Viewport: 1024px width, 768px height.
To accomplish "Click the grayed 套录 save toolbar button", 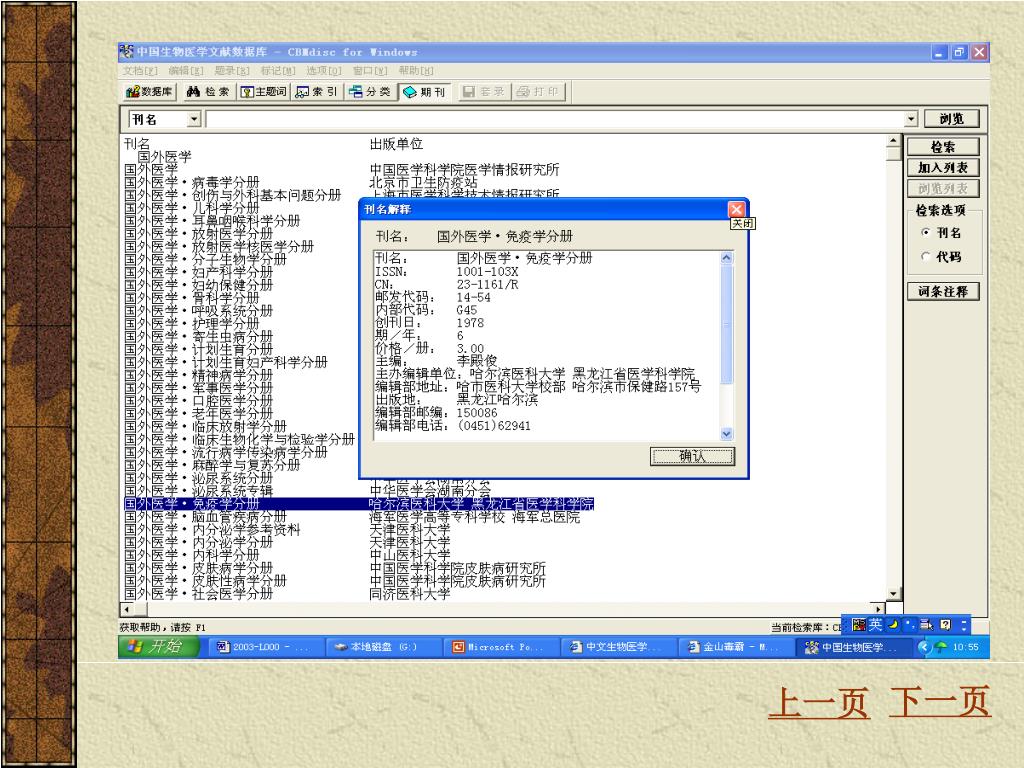I will [x=483, y=92].
